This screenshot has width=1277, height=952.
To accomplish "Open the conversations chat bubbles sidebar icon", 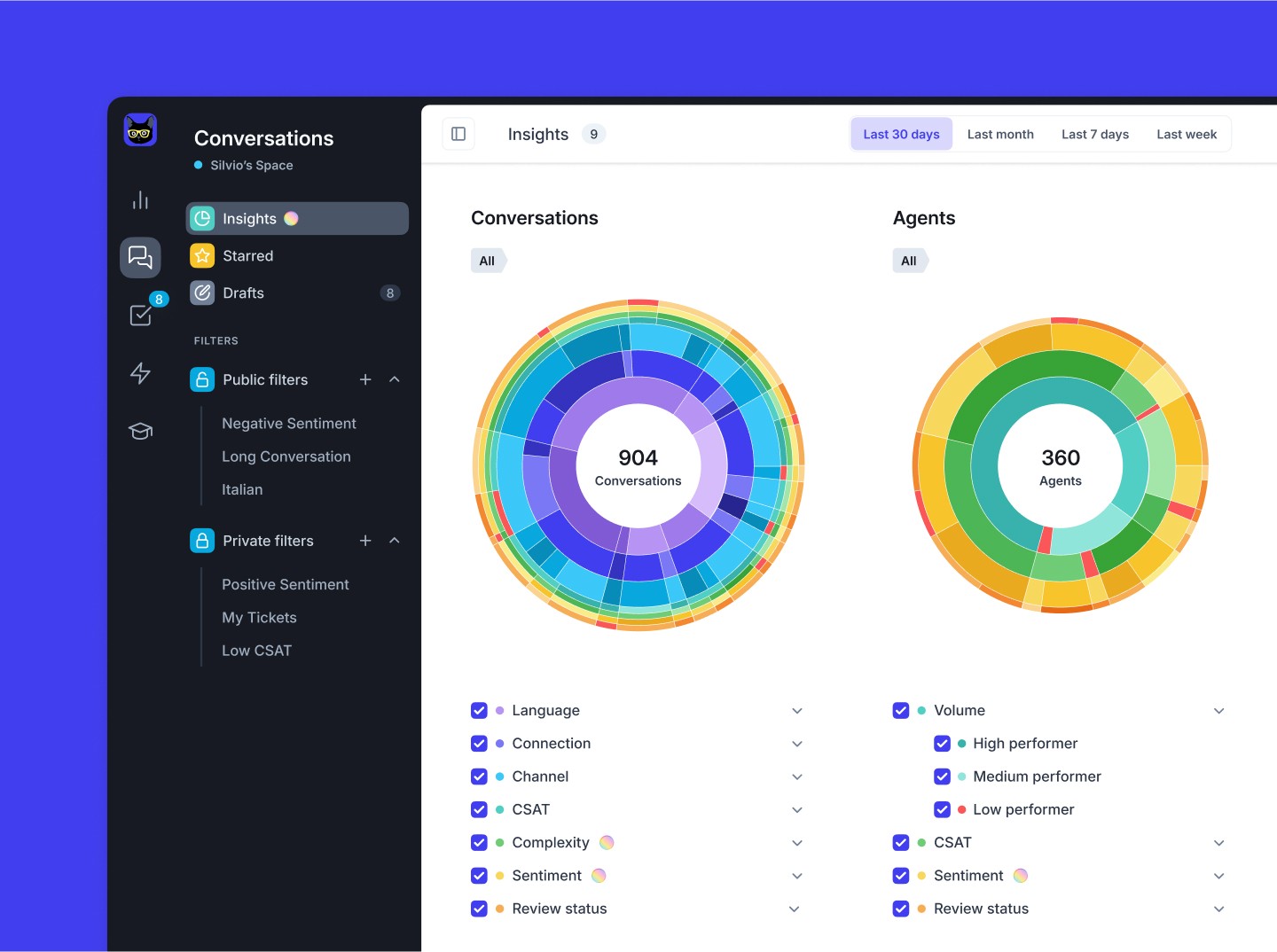I will 140,258.
